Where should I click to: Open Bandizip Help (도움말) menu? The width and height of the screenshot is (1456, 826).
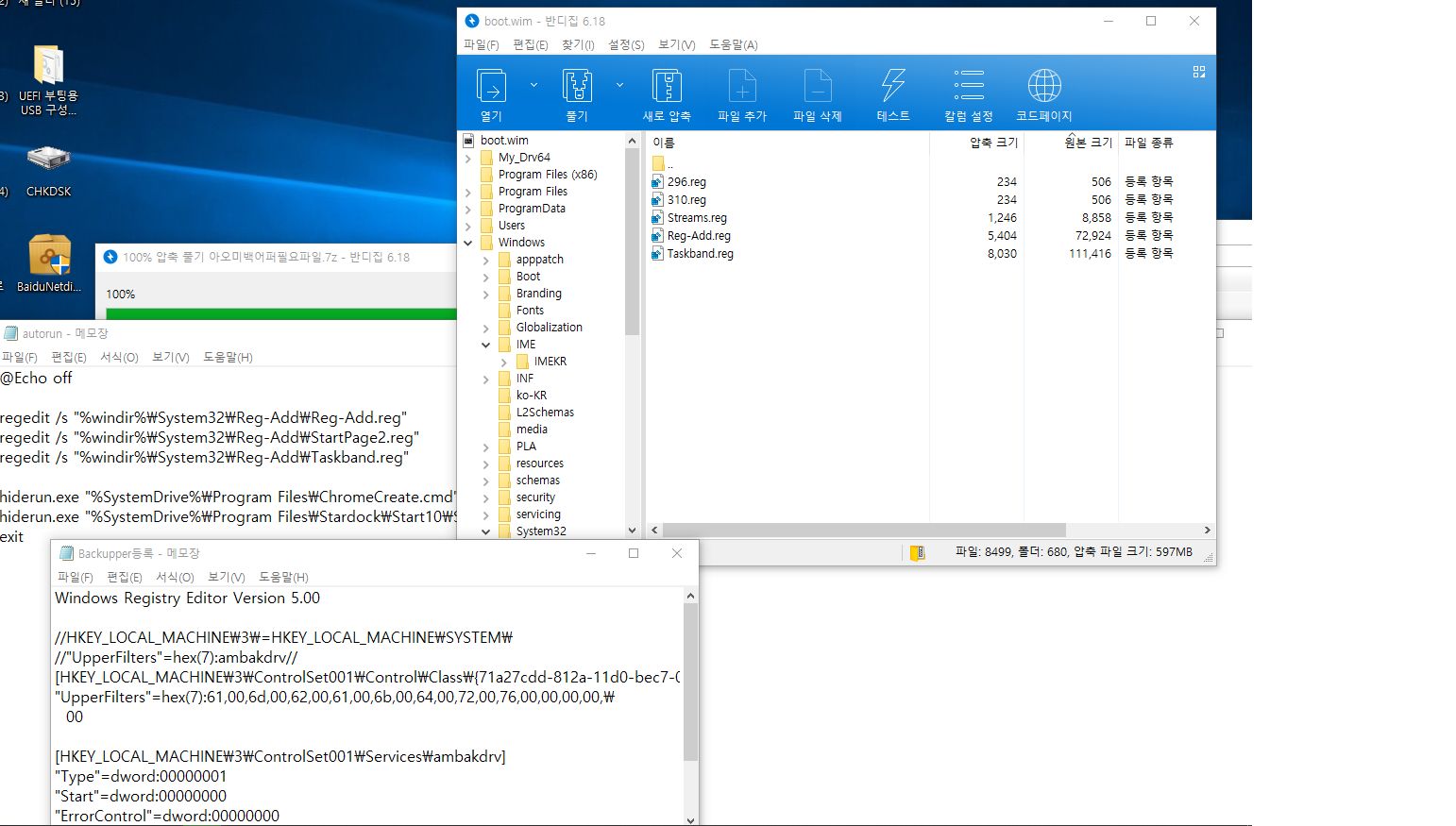coord(733,44)
